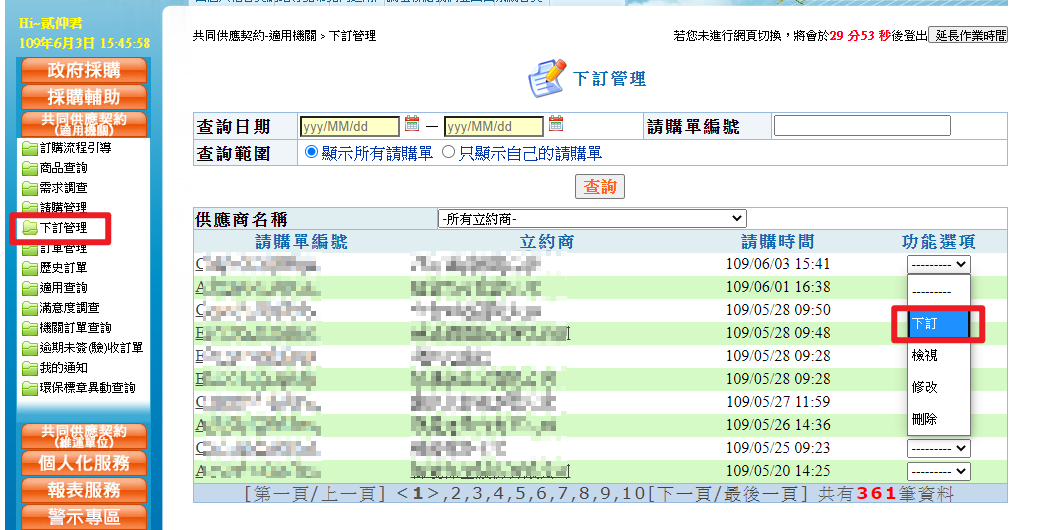Image resolution: width=1041 pixels, height=530 pixels.
Task: Click the folder icon beside 適用查詢
Action: point(29,288)
